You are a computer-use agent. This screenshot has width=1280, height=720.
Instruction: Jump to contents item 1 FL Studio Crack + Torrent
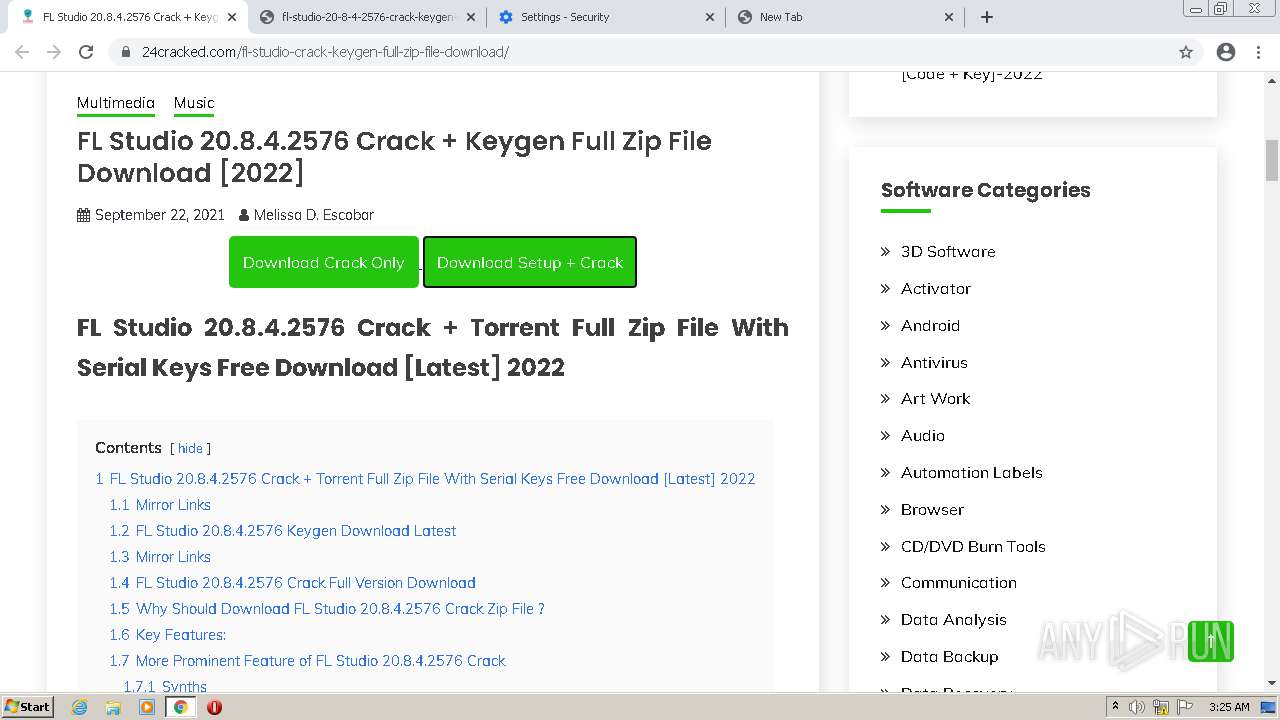pos(425,479)
